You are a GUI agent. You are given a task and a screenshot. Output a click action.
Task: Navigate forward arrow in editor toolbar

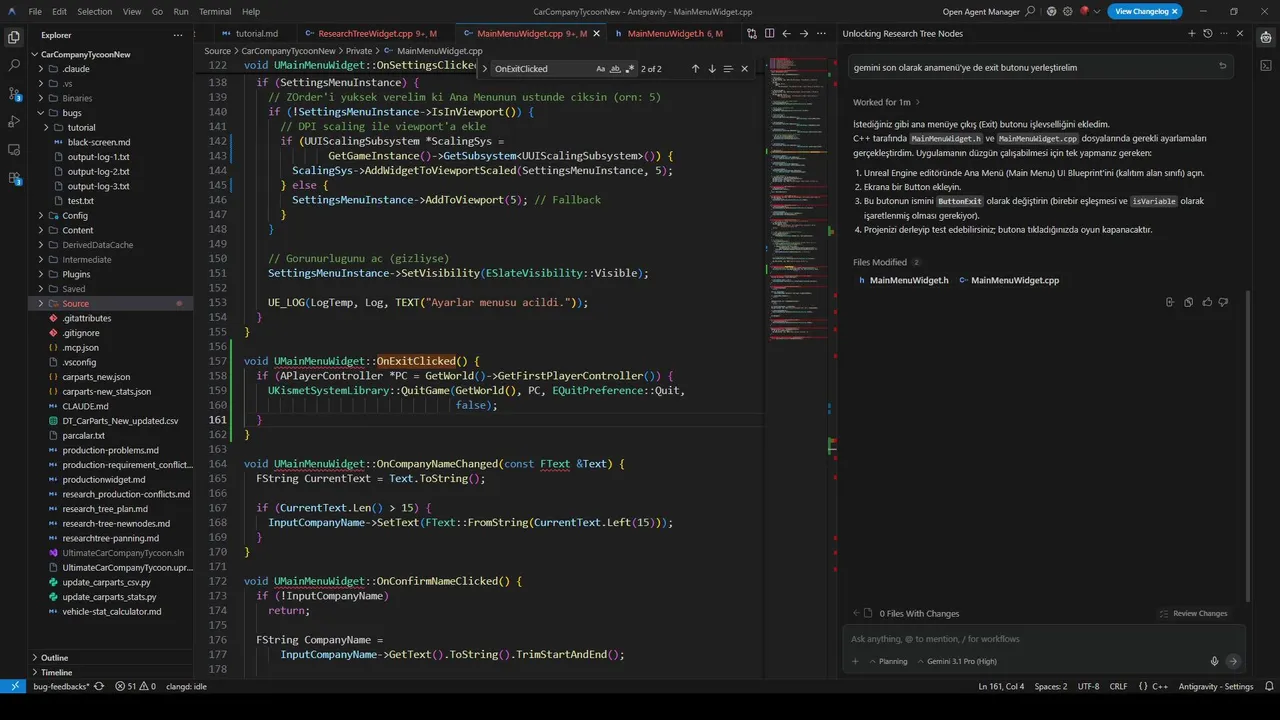tap(804, 33)
